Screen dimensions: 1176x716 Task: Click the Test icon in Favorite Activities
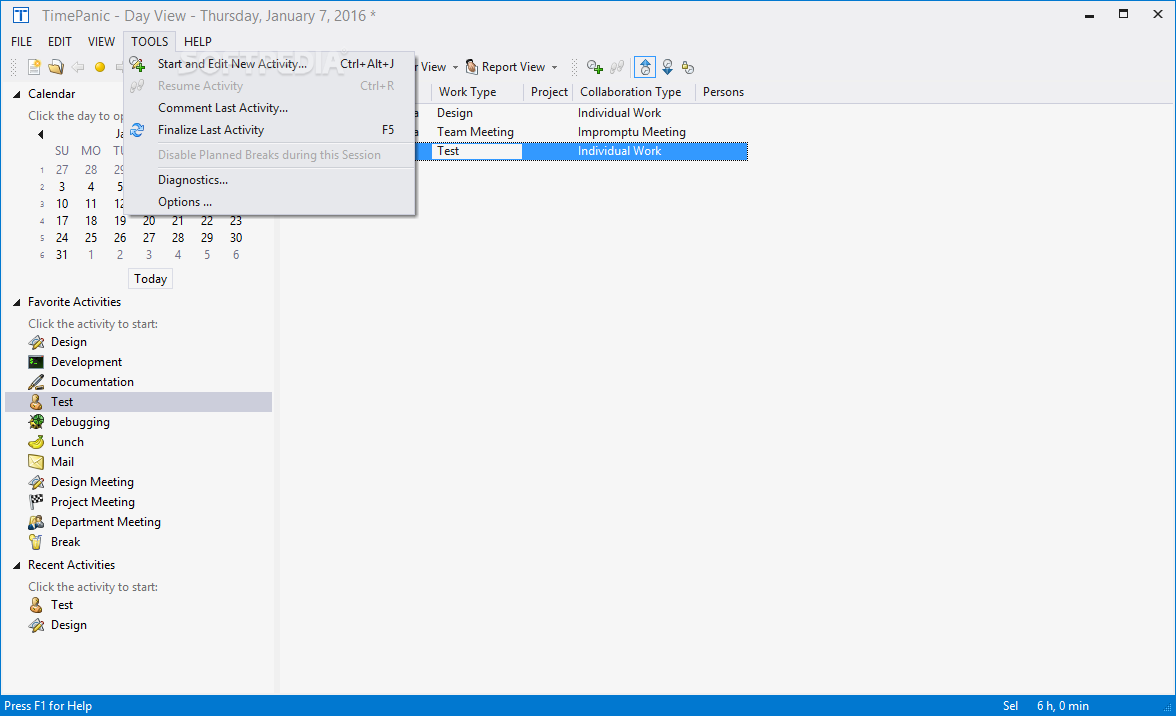point(36,402)
